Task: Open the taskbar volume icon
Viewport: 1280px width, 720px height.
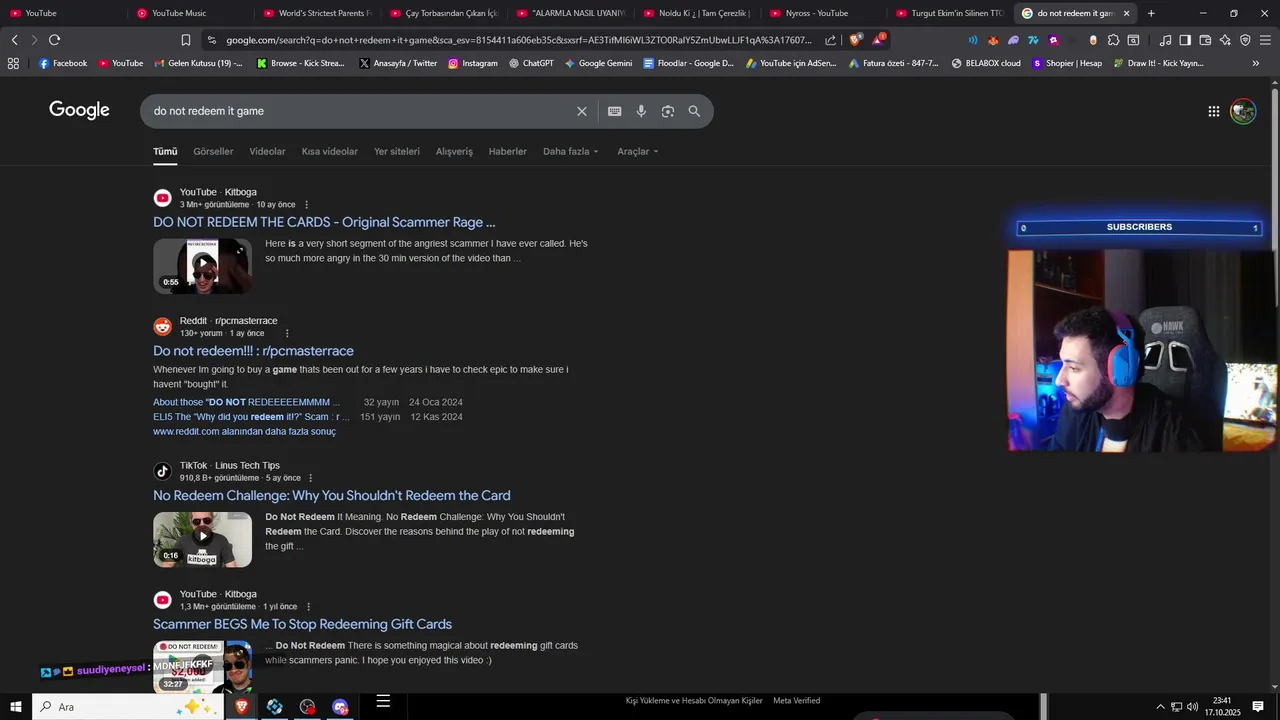Action: point(1192,707)
